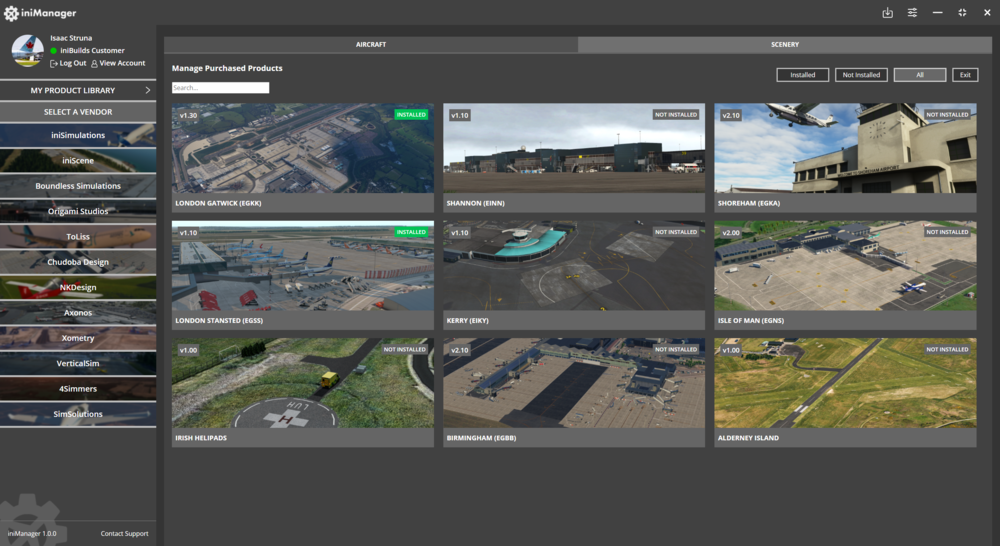
Task: Open View Account via person icon
Action: [94, 63]
